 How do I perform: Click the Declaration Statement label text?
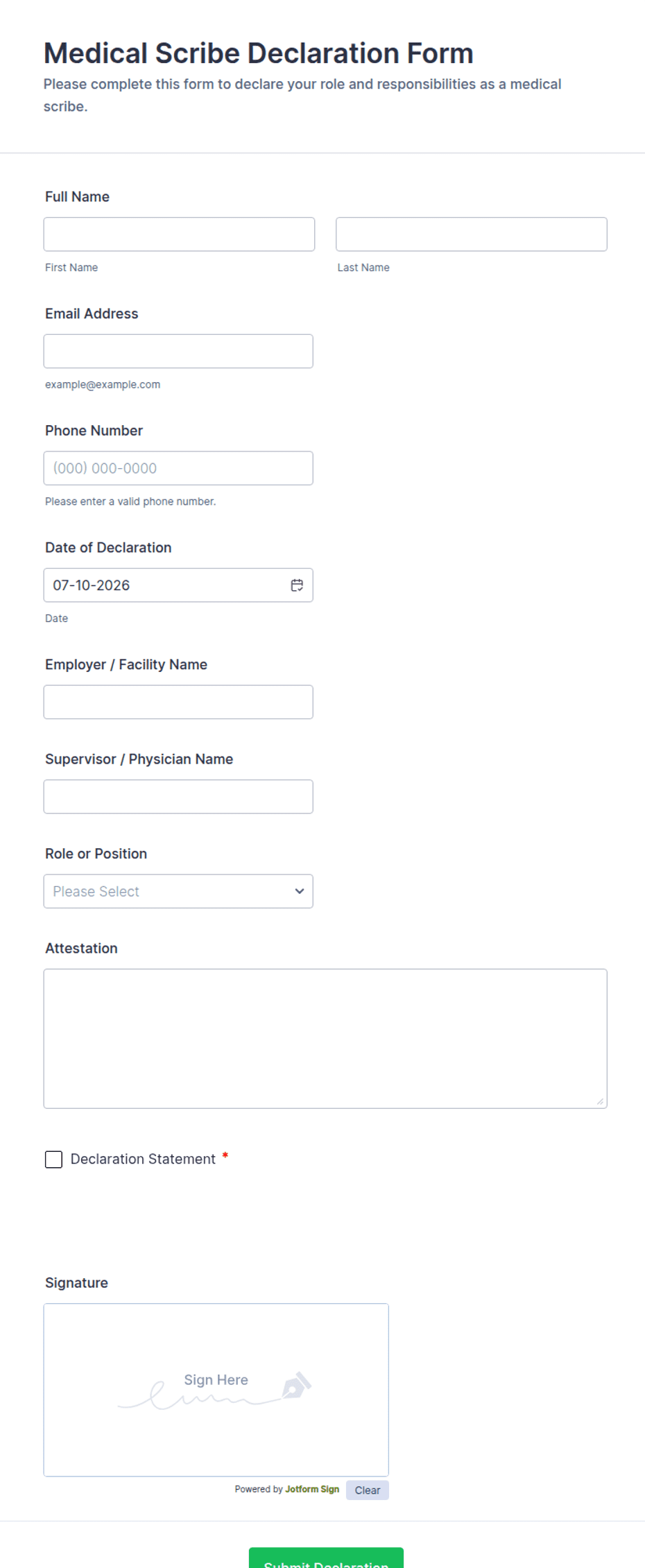coord(143,1159)
